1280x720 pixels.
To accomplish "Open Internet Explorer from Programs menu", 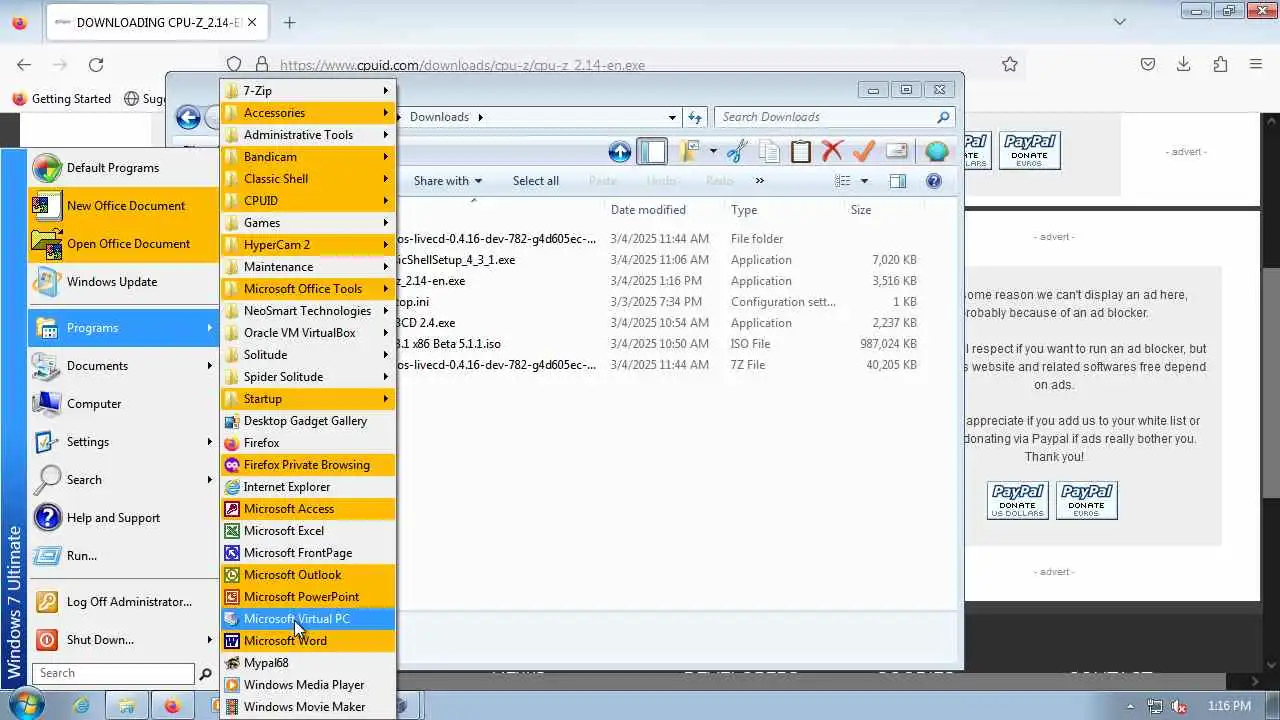I will pyautogui.click(x=308, y=487).
